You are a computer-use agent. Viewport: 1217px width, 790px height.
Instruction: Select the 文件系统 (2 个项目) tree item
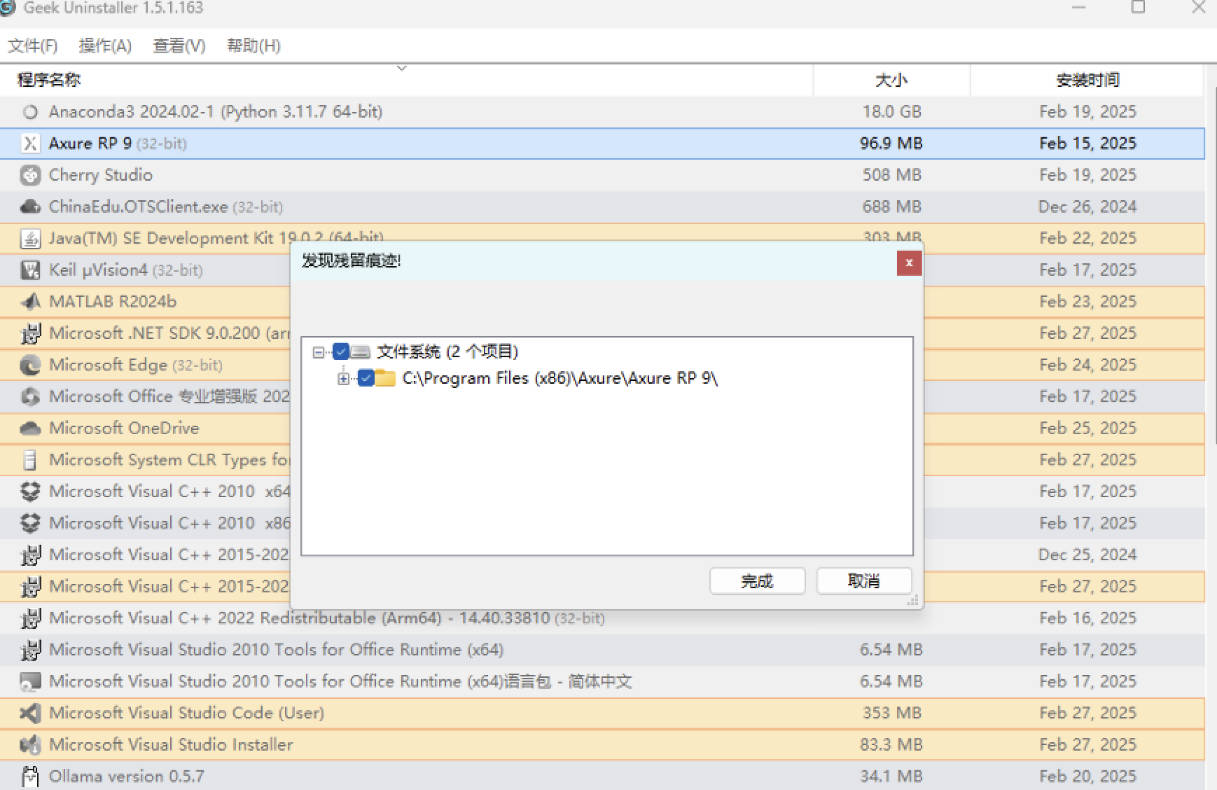(x=447, y=352)
